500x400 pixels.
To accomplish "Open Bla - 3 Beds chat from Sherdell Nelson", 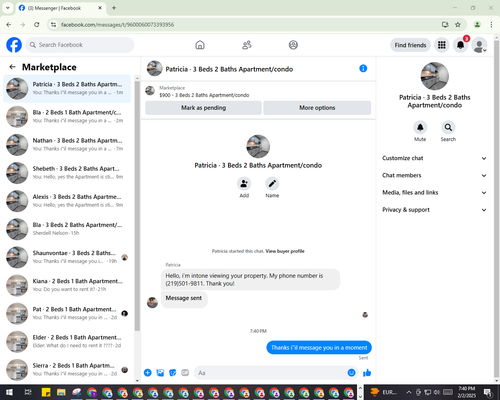I will tap(67, 229).
